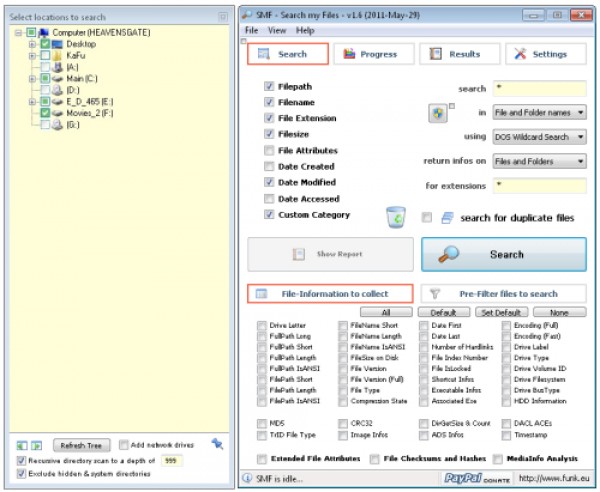Click the (G:) drive icon
This screenshot has width=600, height=492.
[x=58, y=124]
